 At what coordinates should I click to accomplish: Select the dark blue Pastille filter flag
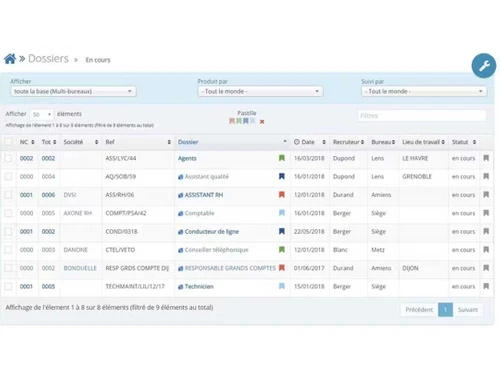click(246, 121)
